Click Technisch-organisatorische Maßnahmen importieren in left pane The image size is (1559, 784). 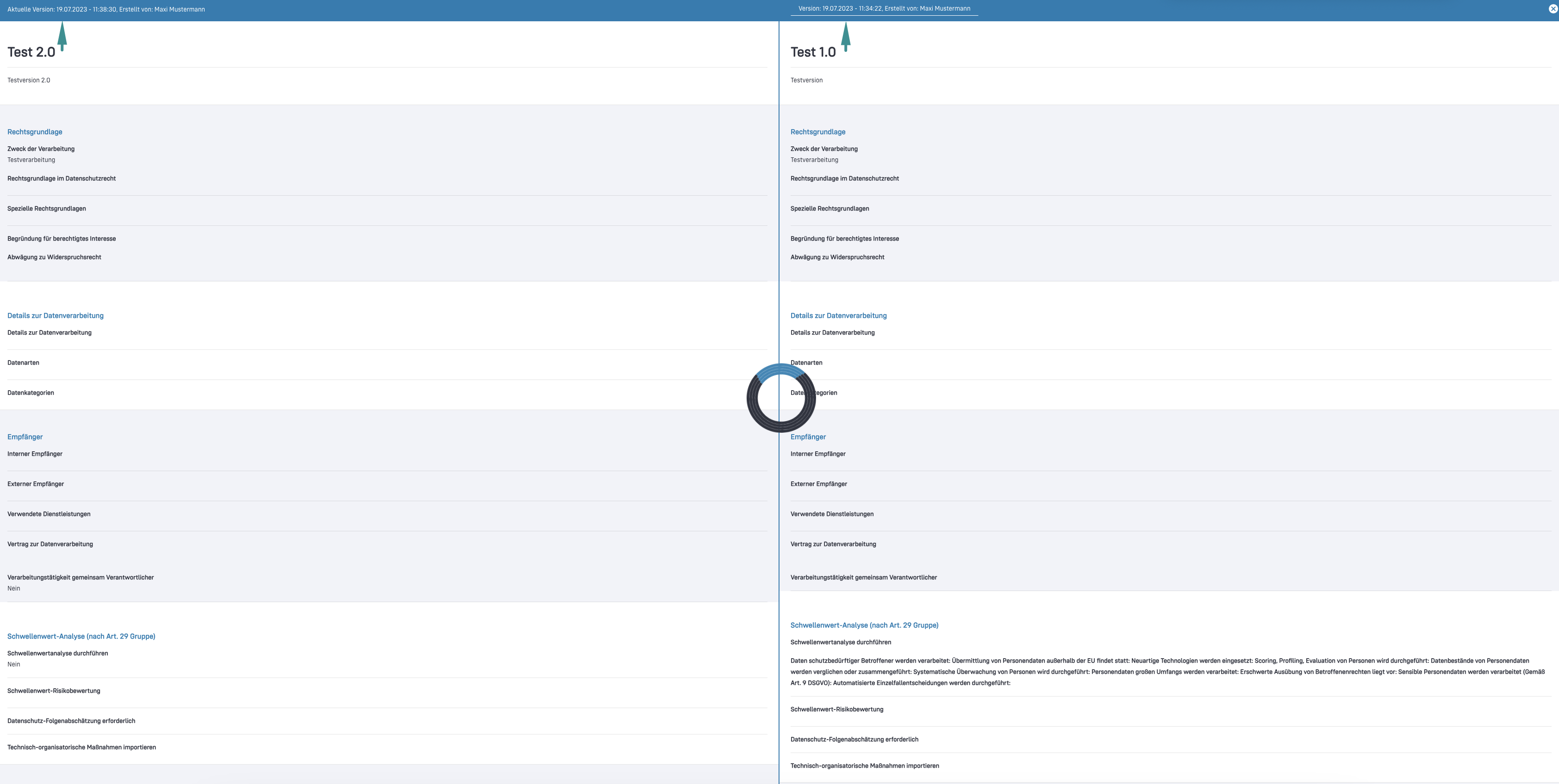81,747
